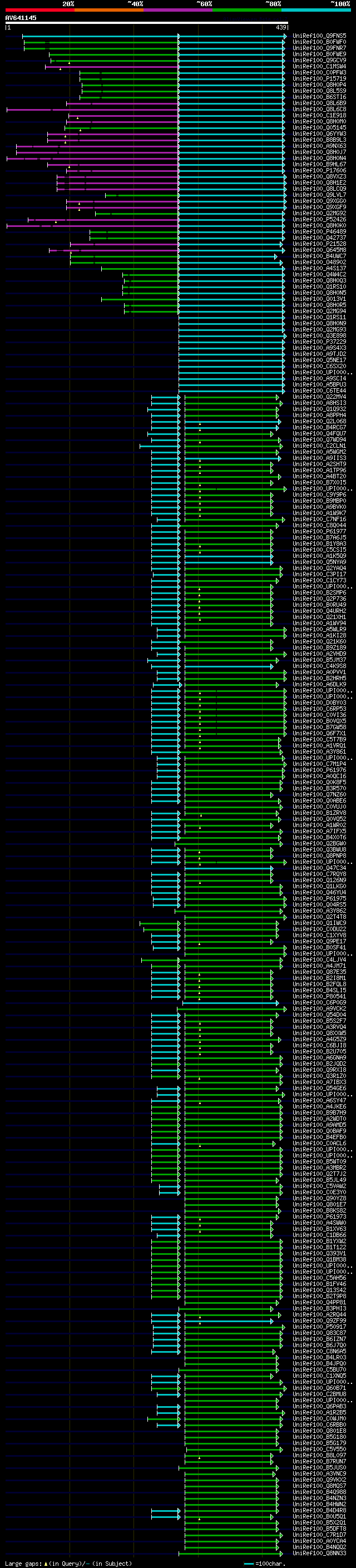Viewport: 356px width, 1568px height.
Task: Select UniRef100_P61973 label
Action: (x=319, y=1217)
